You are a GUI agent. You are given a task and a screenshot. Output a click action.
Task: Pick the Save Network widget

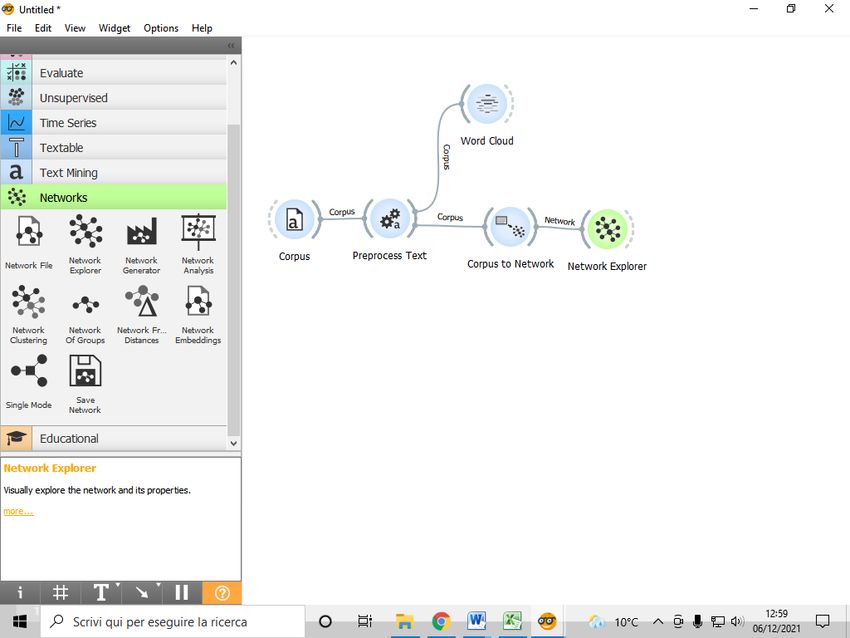click(85, 384)
